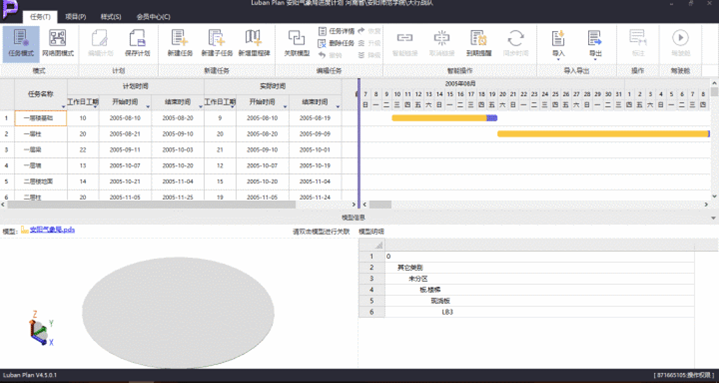Open the 到期提醒 due reminder
The image size is (719, 383).
pyautogui.click(x=479, y=43)
